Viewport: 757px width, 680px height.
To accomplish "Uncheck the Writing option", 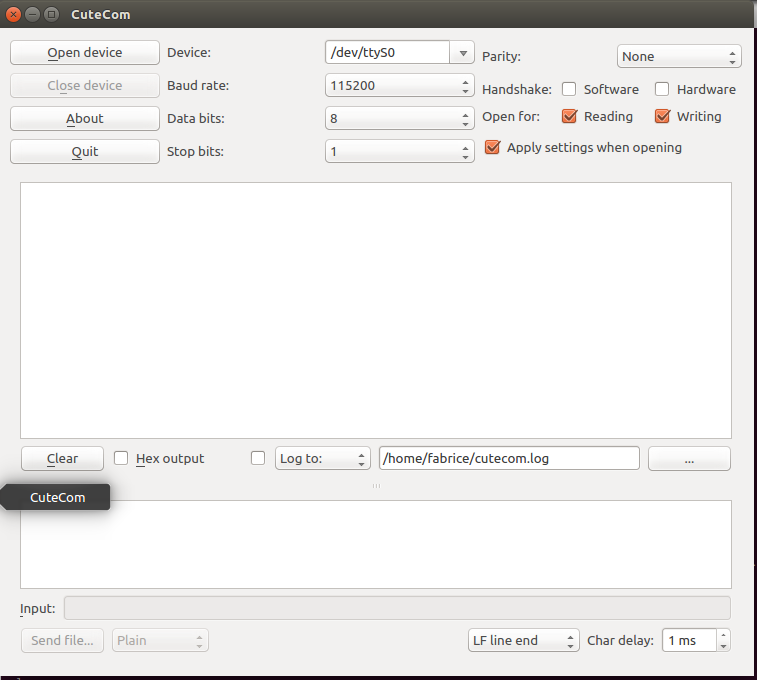I will pos(662,116).
